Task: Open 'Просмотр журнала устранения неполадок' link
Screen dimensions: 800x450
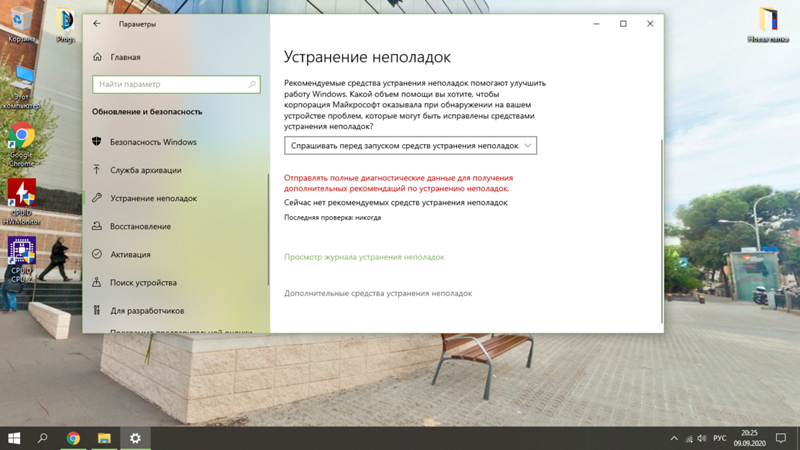Action: 364,257
